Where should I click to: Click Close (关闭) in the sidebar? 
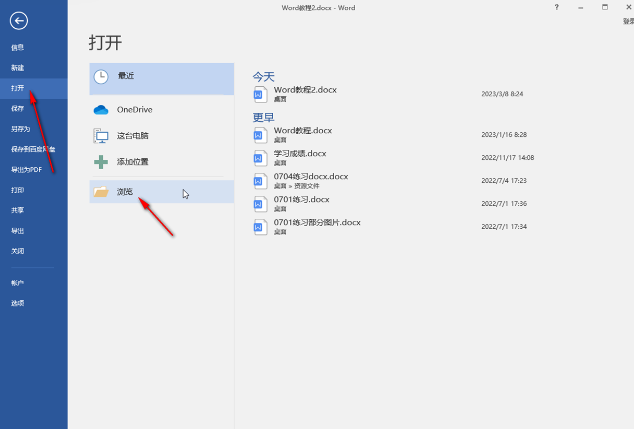point(34,251)
